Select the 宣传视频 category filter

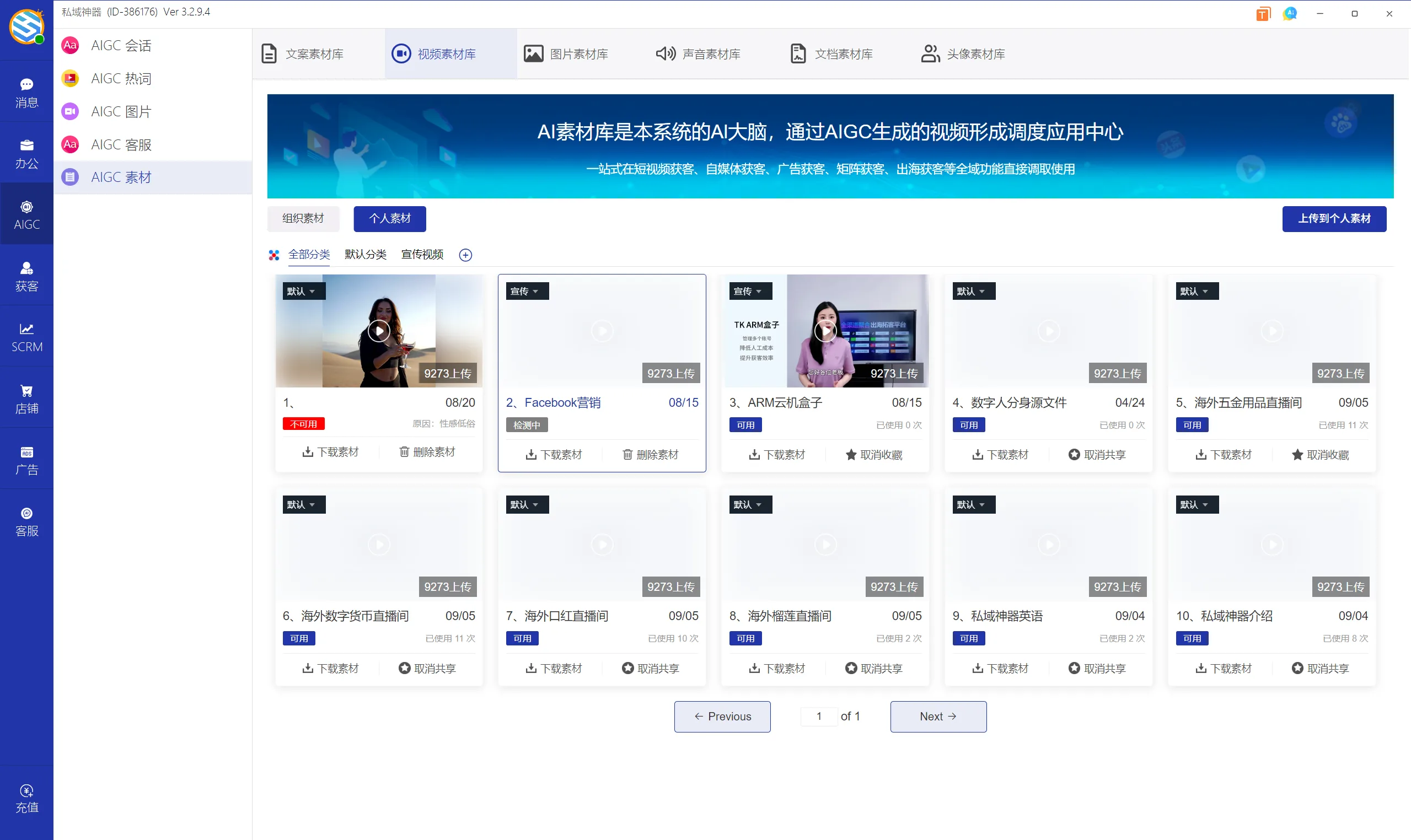coord(421,255)
